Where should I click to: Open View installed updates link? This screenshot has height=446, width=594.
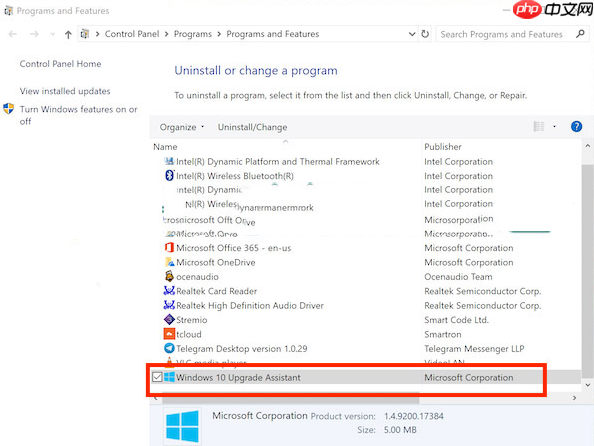[x=65, y=91]
